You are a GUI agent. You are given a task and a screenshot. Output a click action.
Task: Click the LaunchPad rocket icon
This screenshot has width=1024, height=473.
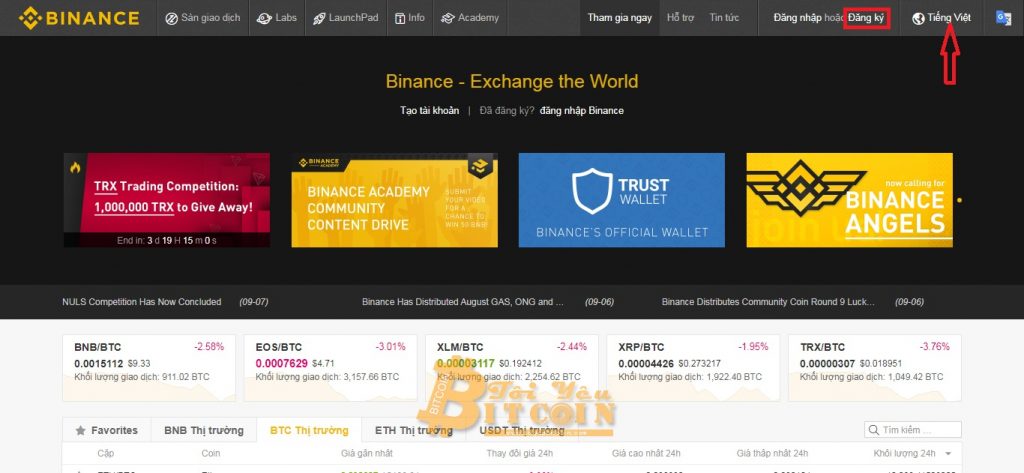[x=319, y=18]
